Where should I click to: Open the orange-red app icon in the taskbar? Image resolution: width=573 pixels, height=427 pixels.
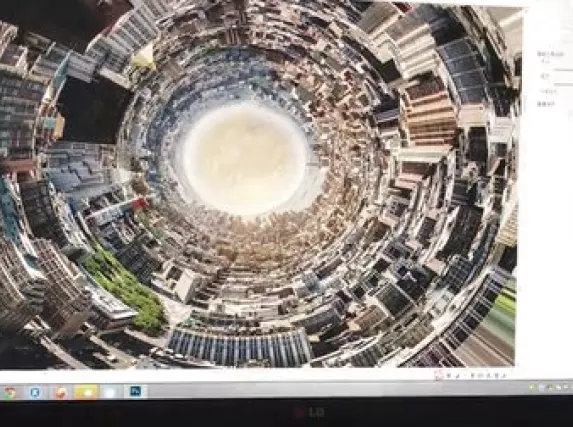click(x=61, y=393)
